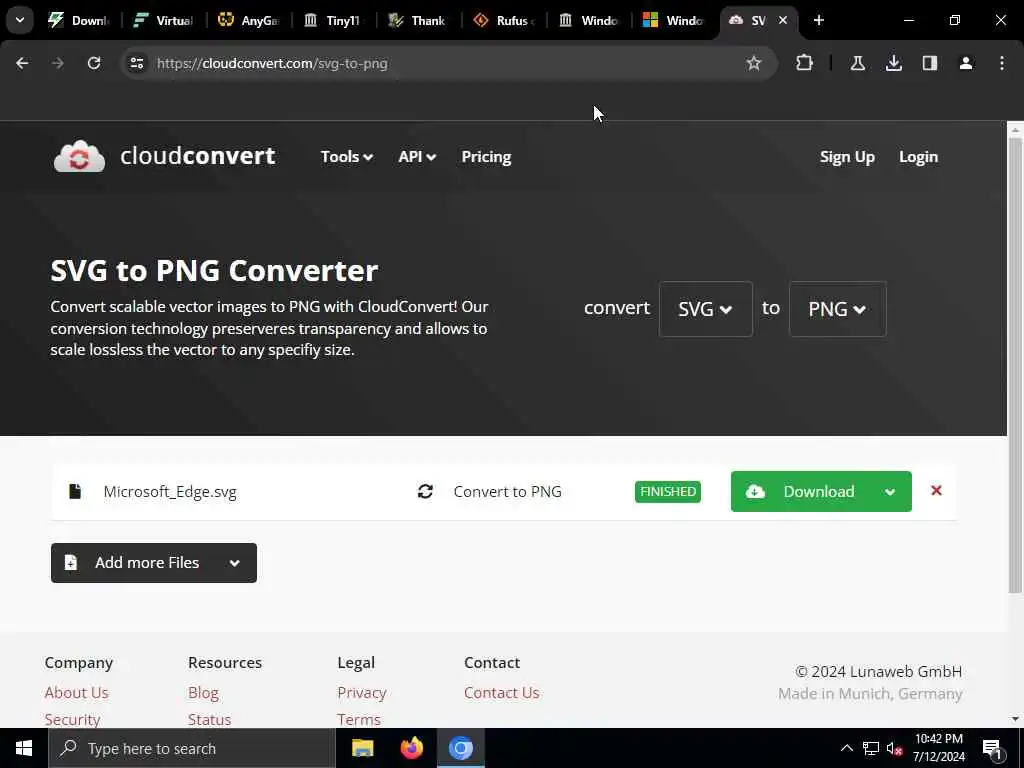Switch to the Tiny11 tab

(333, 20)
